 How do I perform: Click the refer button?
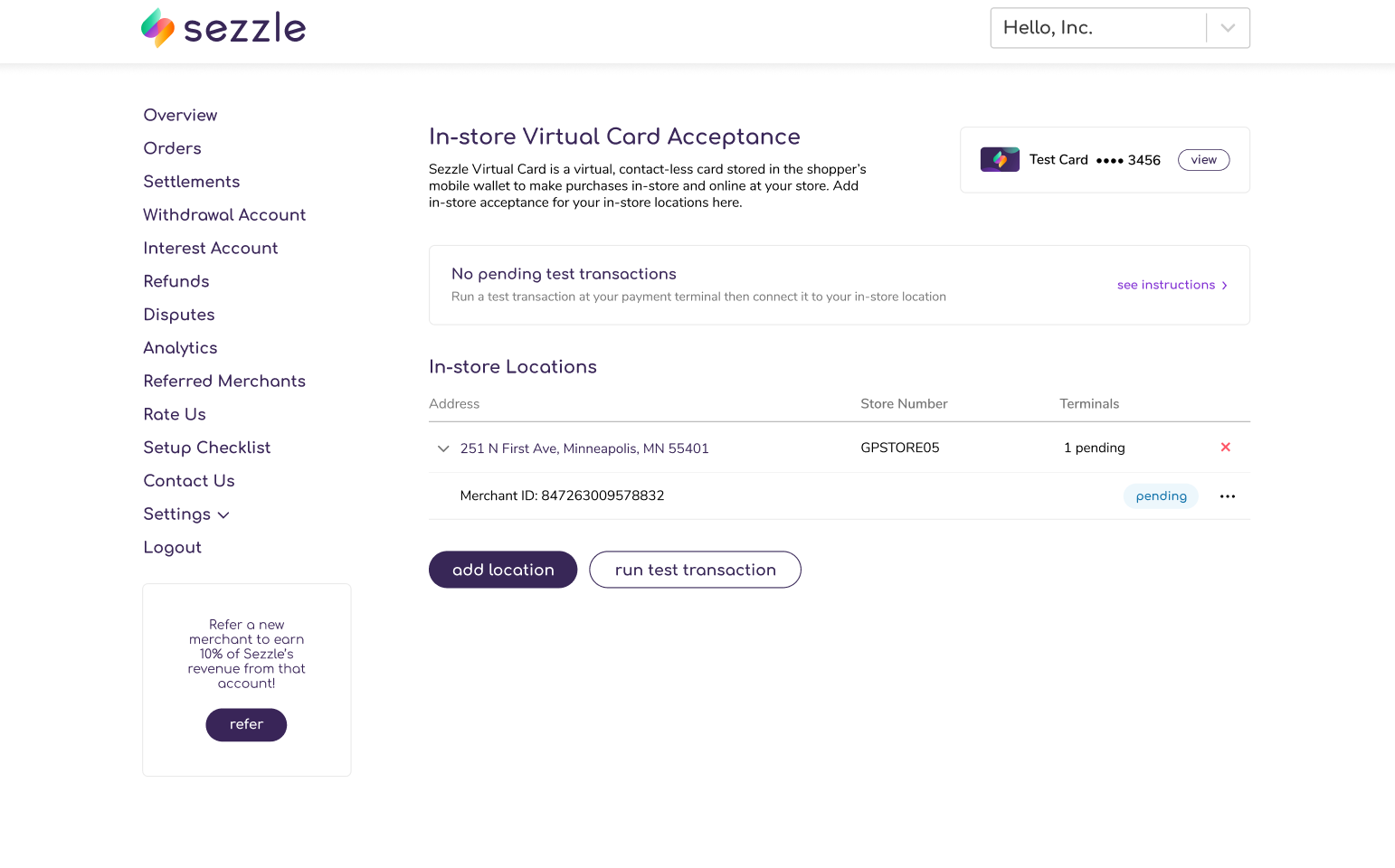click(x=246, y=725)
